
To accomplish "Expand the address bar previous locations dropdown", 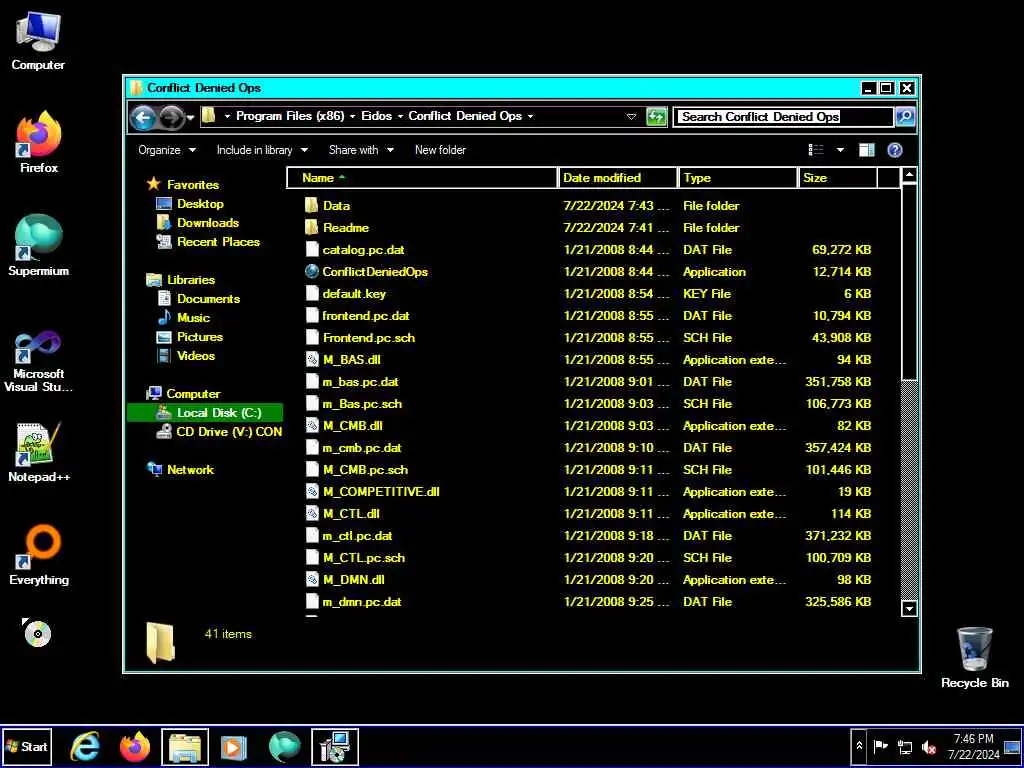I will (631, 117).
